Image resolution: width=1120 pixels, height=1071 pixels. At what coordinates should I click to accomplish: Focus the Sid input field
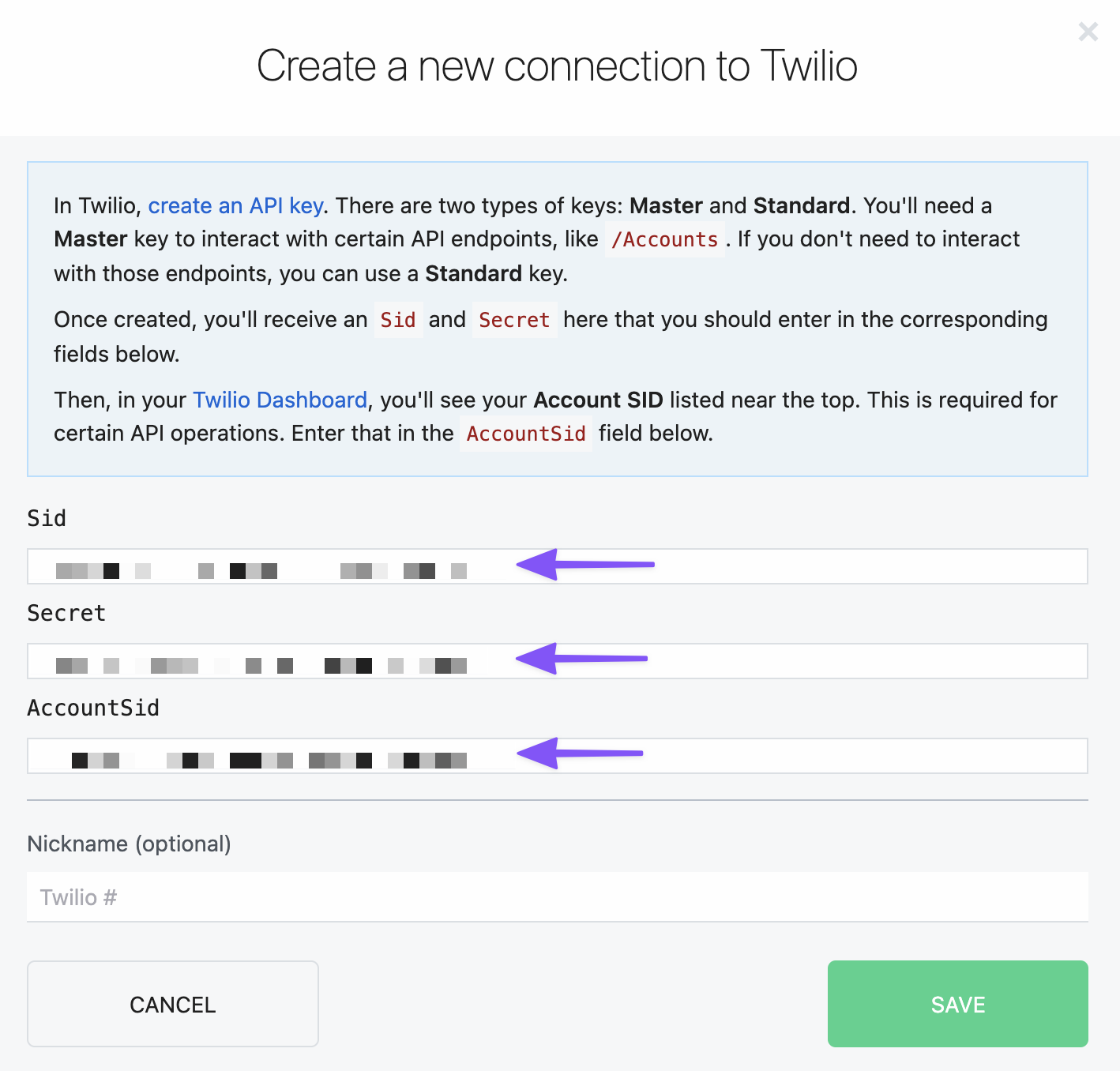(790, 566)
